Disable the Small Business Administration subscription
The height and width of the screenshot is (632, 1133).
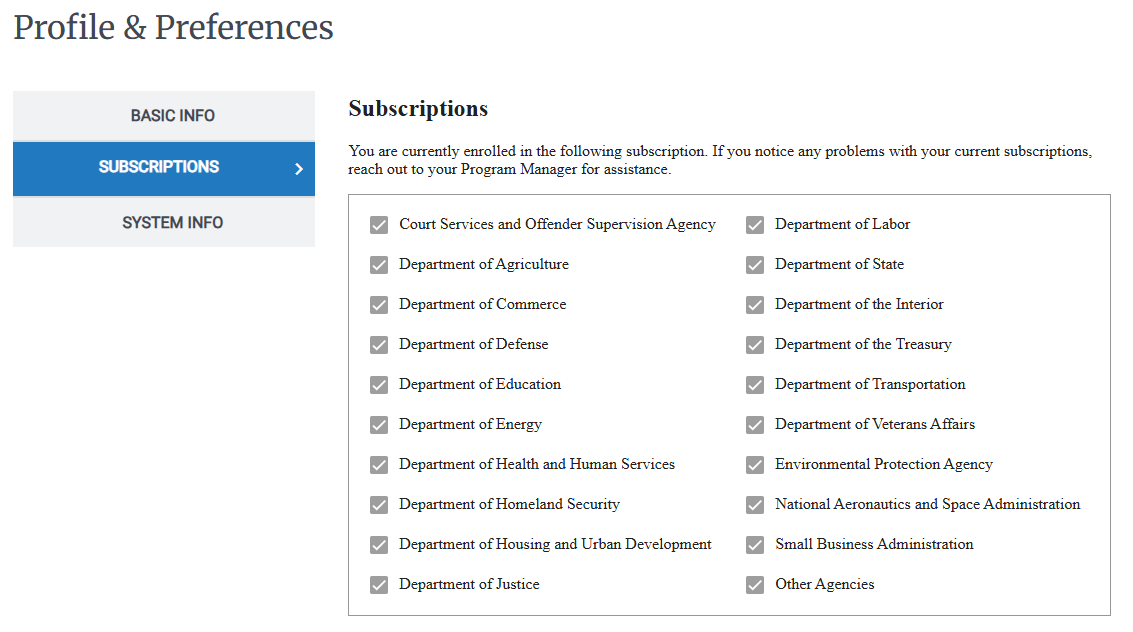[754, 544]
